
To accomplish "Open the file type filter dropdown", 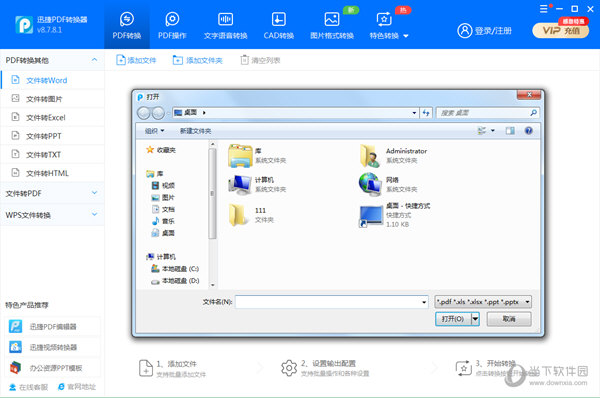I will point(483,302).
